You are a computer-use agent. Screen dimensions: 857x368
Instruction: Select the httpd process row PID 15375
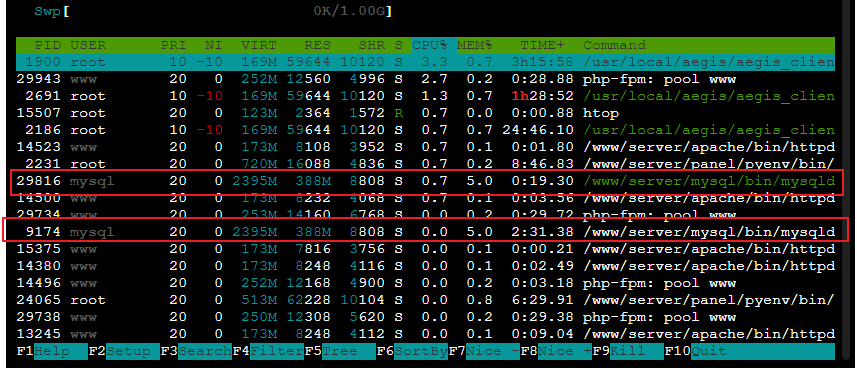tap(425, 249)
